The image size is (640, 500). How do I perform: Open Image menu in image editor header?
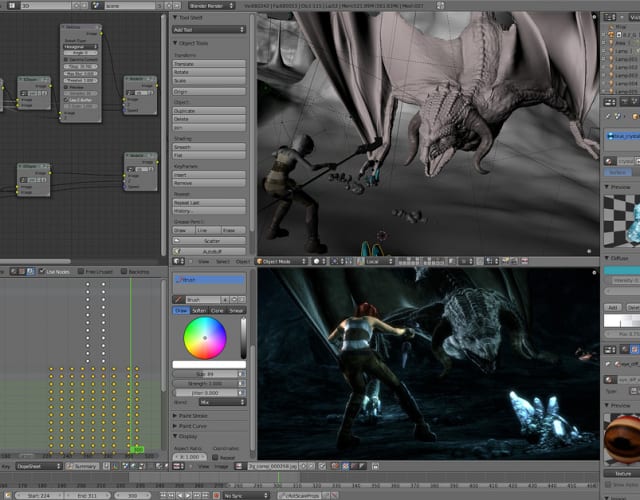tap(221, 466)
